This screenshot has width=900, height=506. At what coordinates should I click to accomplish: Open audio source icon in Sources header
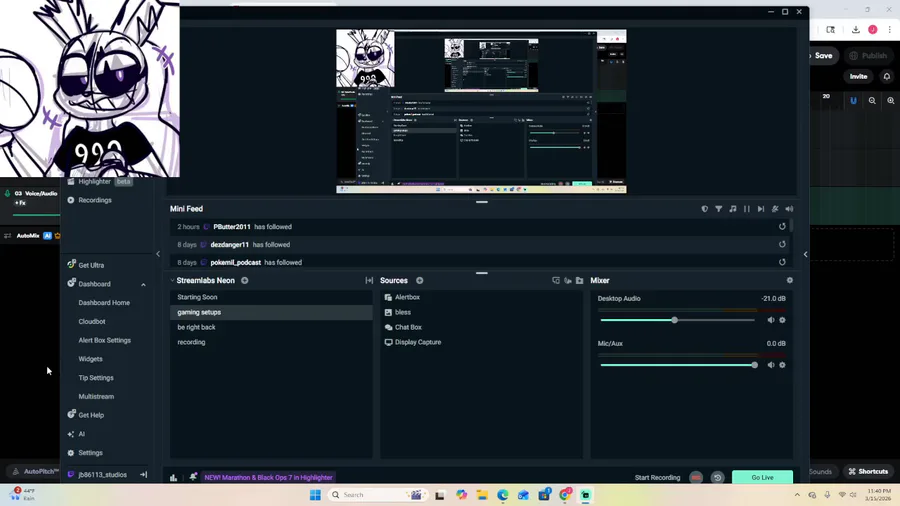pos(568,281)
